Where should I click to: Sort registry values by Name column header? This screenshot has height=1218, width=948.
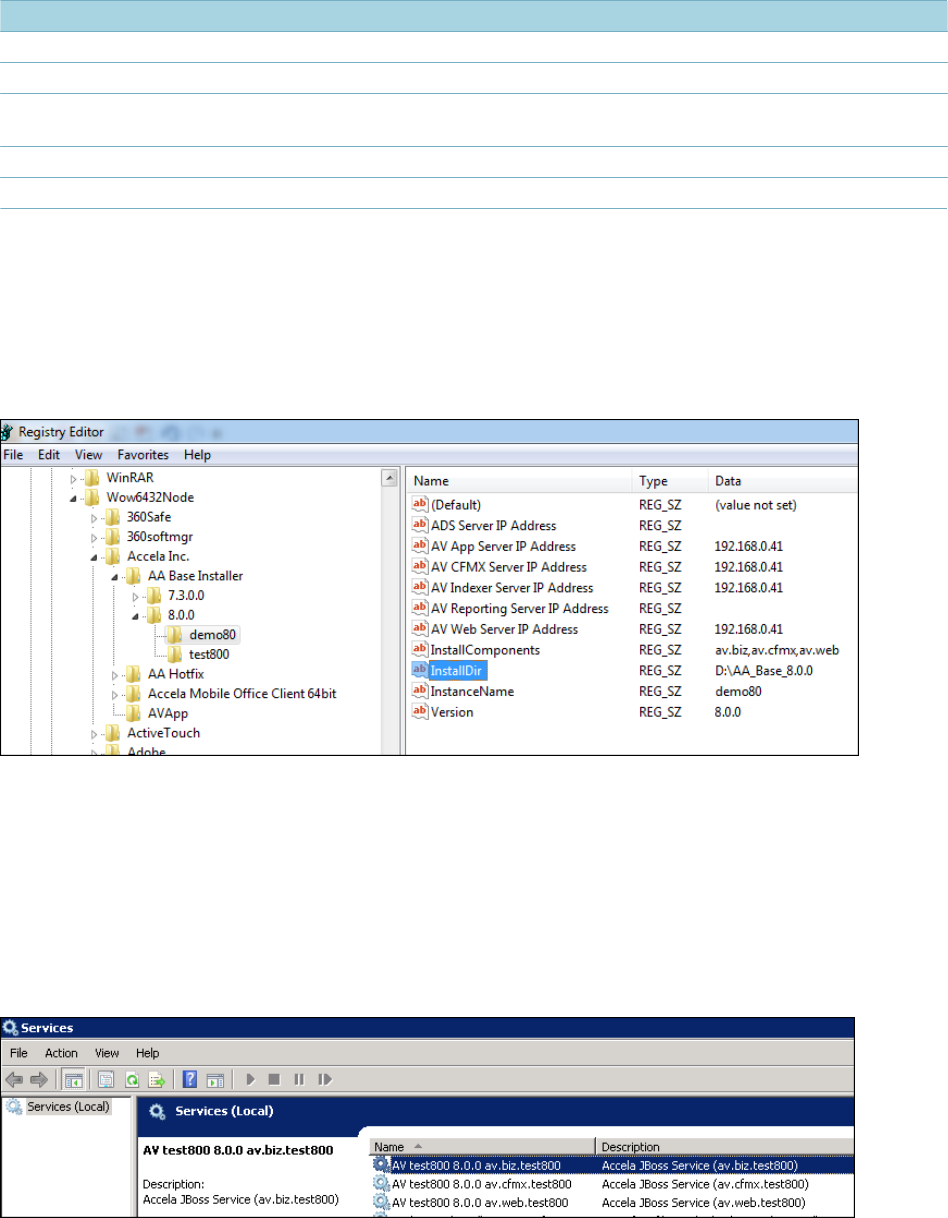pyautogui.click(x=518, y=481)
